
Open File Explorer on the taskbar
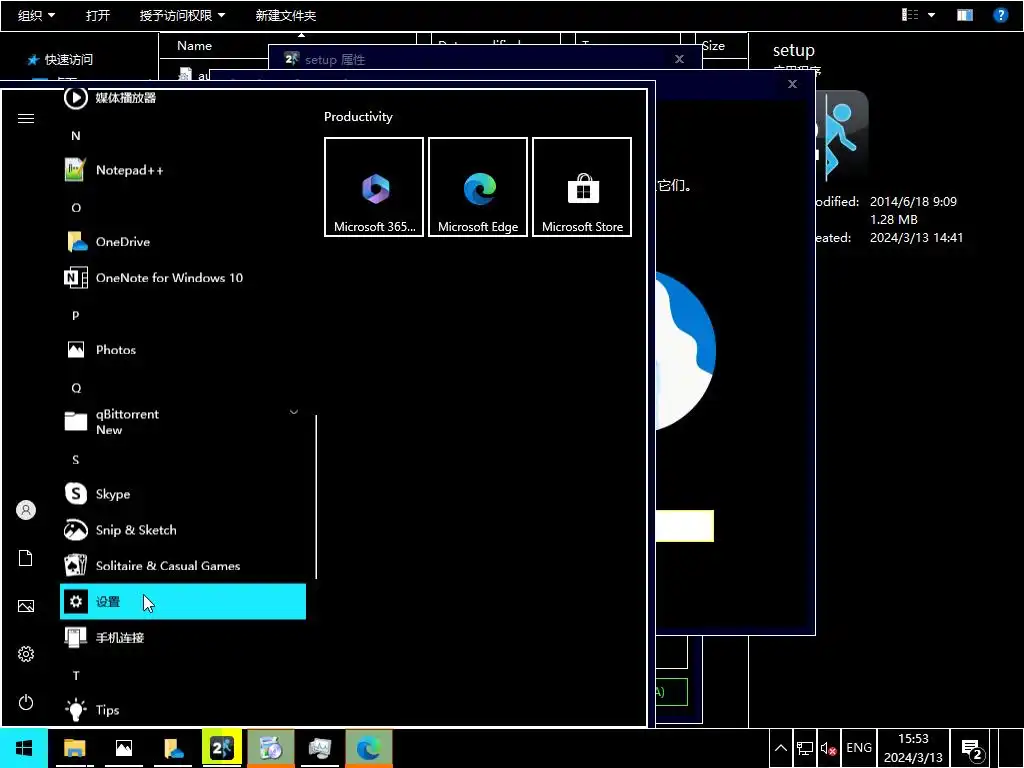coord(74,748)
